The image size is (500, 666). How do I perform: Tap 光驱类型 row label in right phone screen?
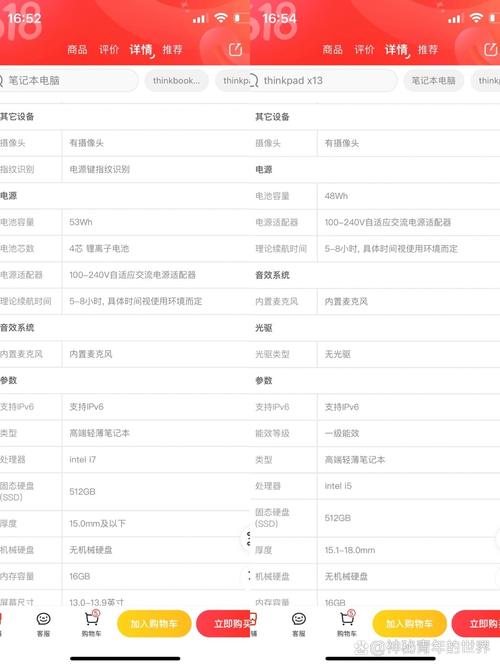272,354
